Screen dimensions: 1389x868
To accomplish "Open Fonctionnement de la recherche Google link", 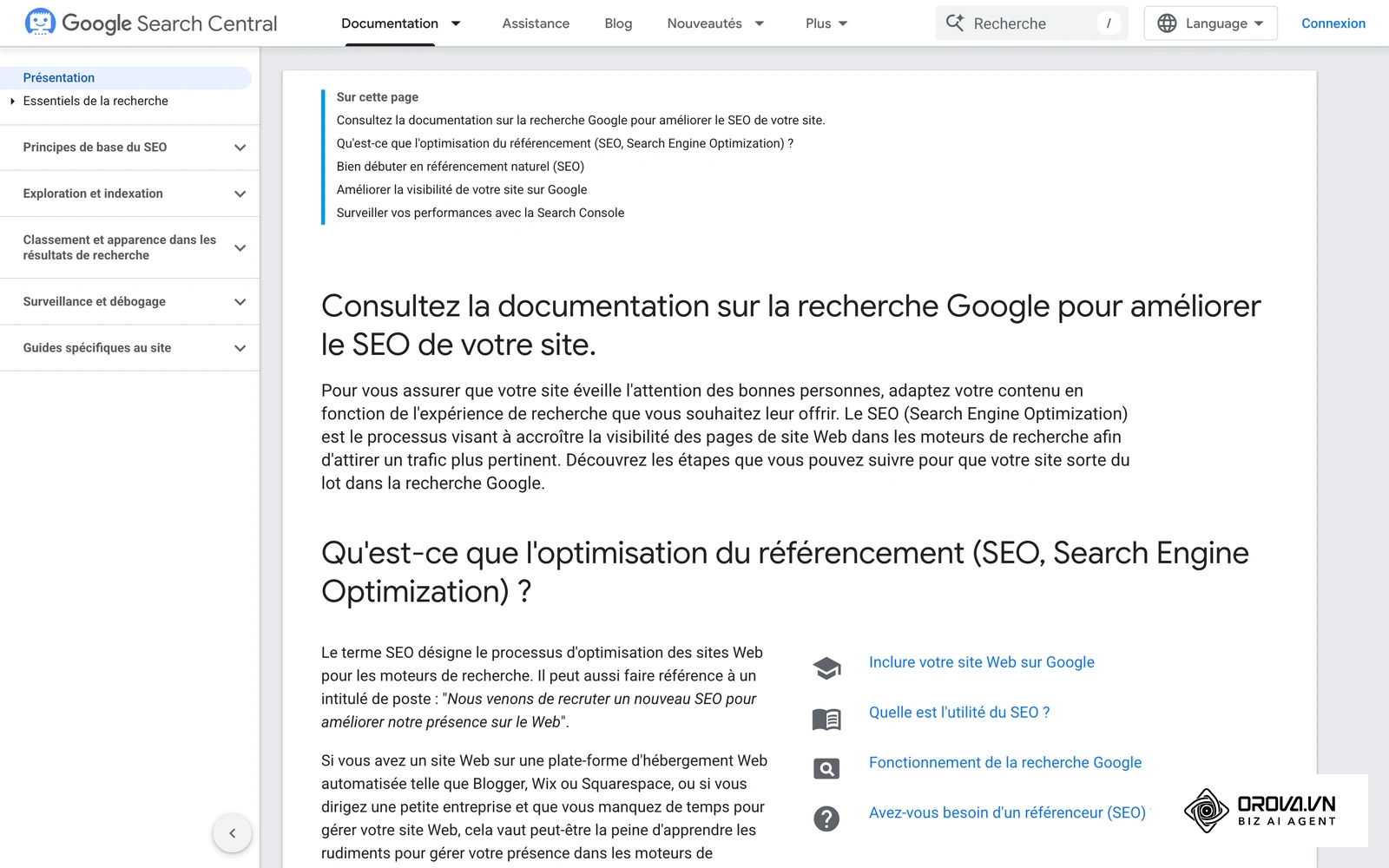I will pos(1005,763).
